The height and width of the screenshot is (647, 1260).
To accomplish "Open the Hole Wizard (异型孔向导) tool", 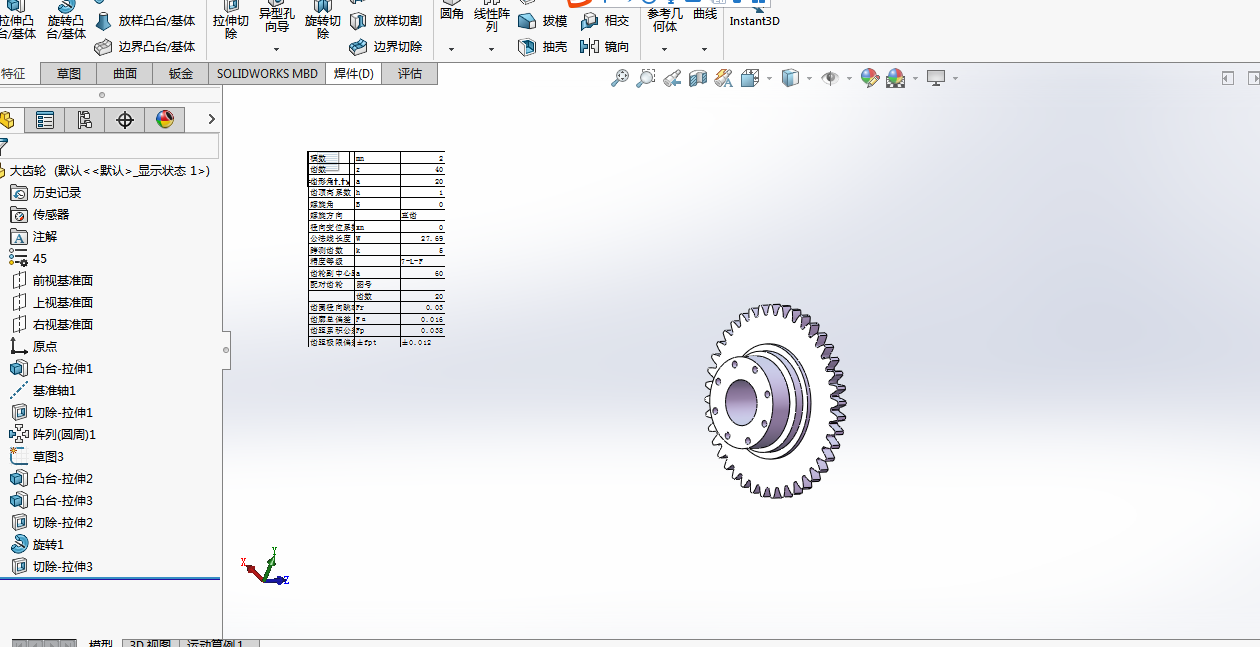I will [x=276, y=18].
